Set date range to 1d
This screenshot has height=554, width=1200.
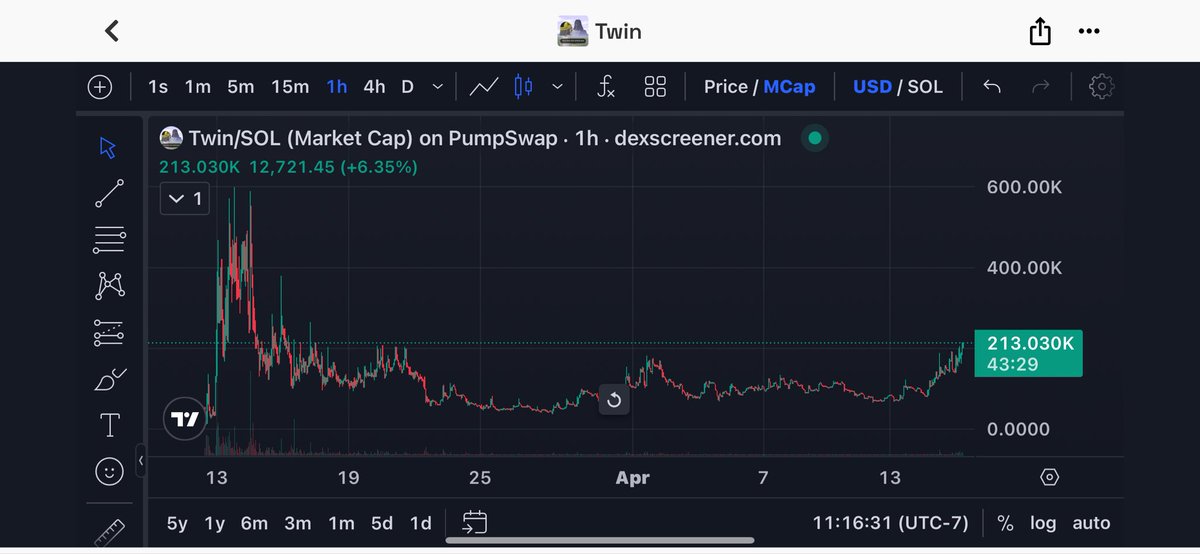click(421, 523)
